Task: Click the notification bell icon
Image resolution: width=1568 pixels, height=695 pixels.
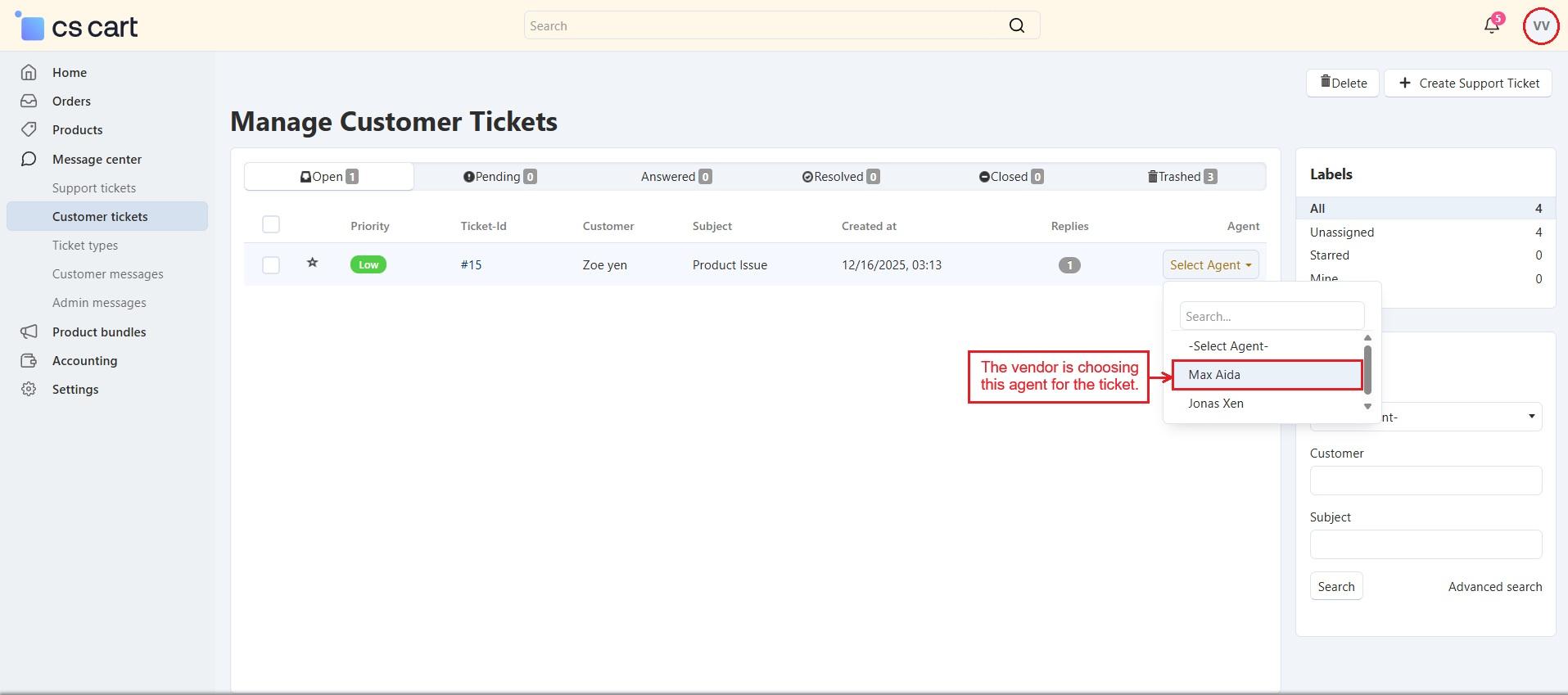Action: [1491, 25]
